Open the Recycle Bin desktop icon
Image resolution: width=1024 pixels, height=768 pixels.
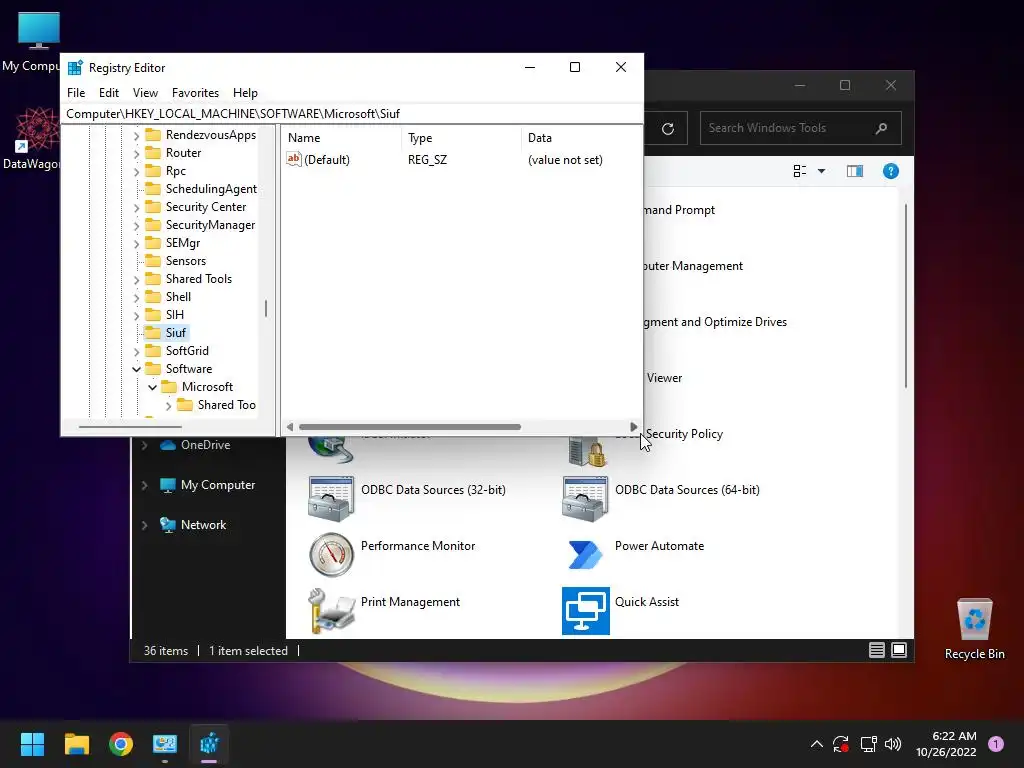[x=974, y=629]
